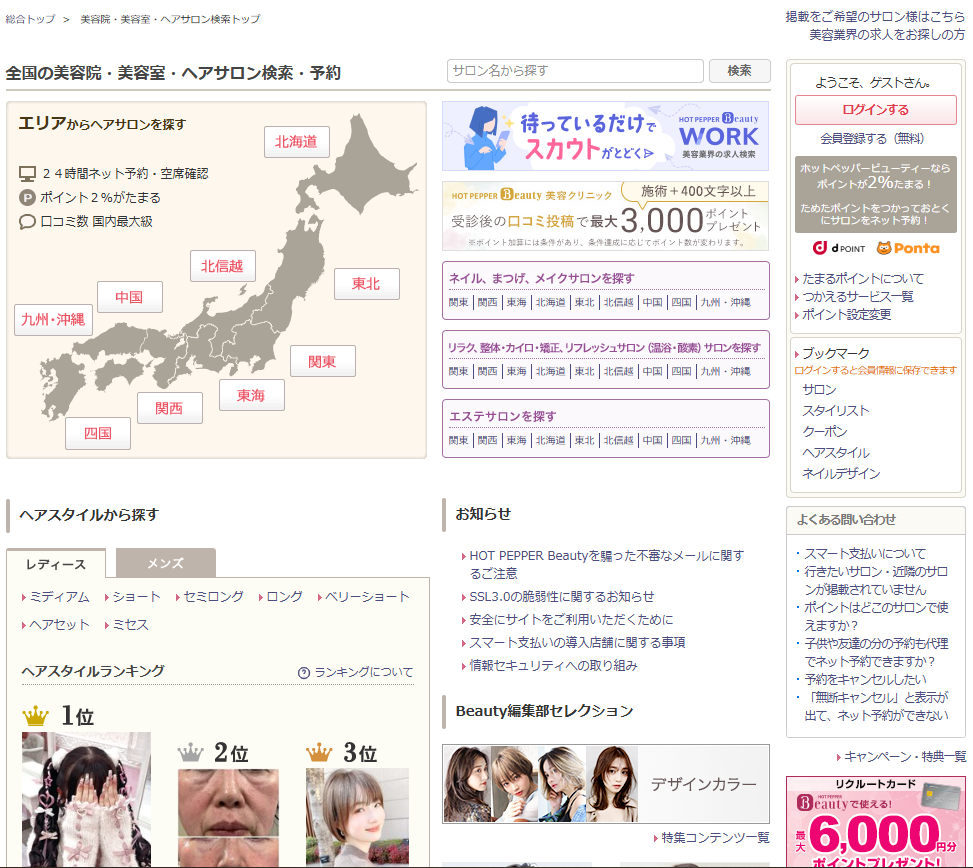This screenshot has width=973, height=868.
Task: Open the ロング hairstyle link
Action: click(x=284, y=597)
